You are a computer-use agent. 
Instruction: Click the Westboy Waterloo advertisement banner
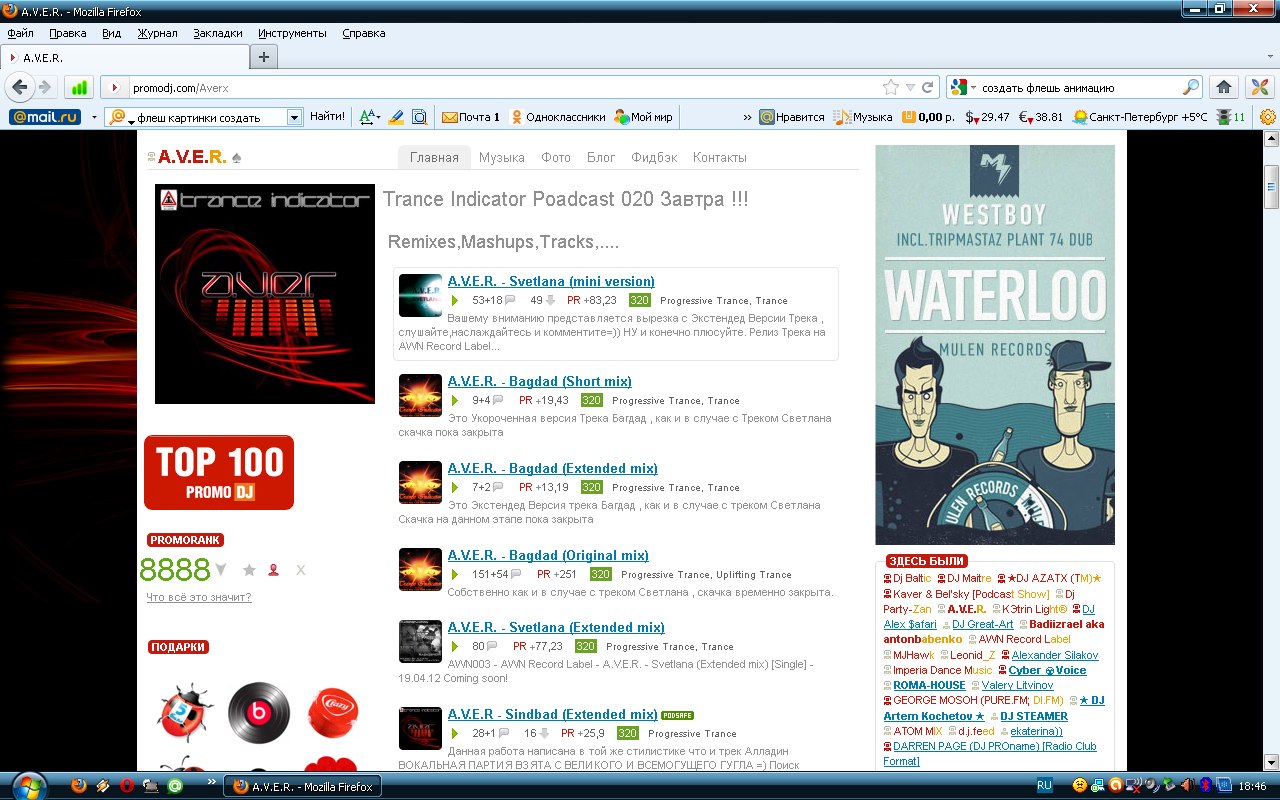tap(995, 345)
